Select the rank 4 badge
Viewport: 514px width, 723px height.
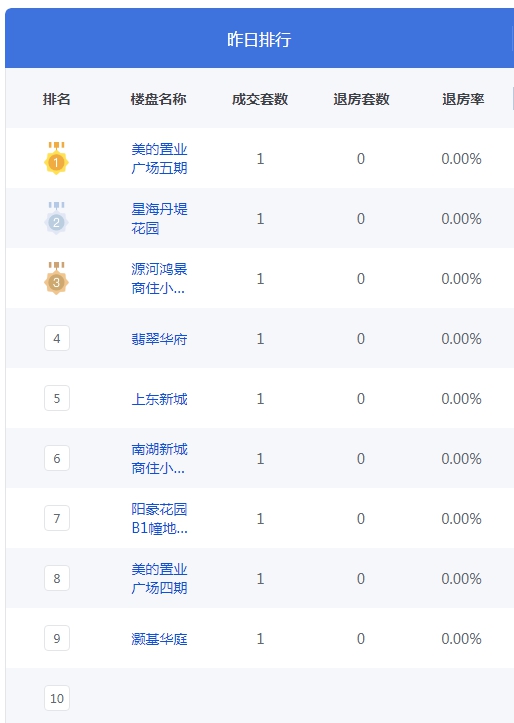[57, 338]
